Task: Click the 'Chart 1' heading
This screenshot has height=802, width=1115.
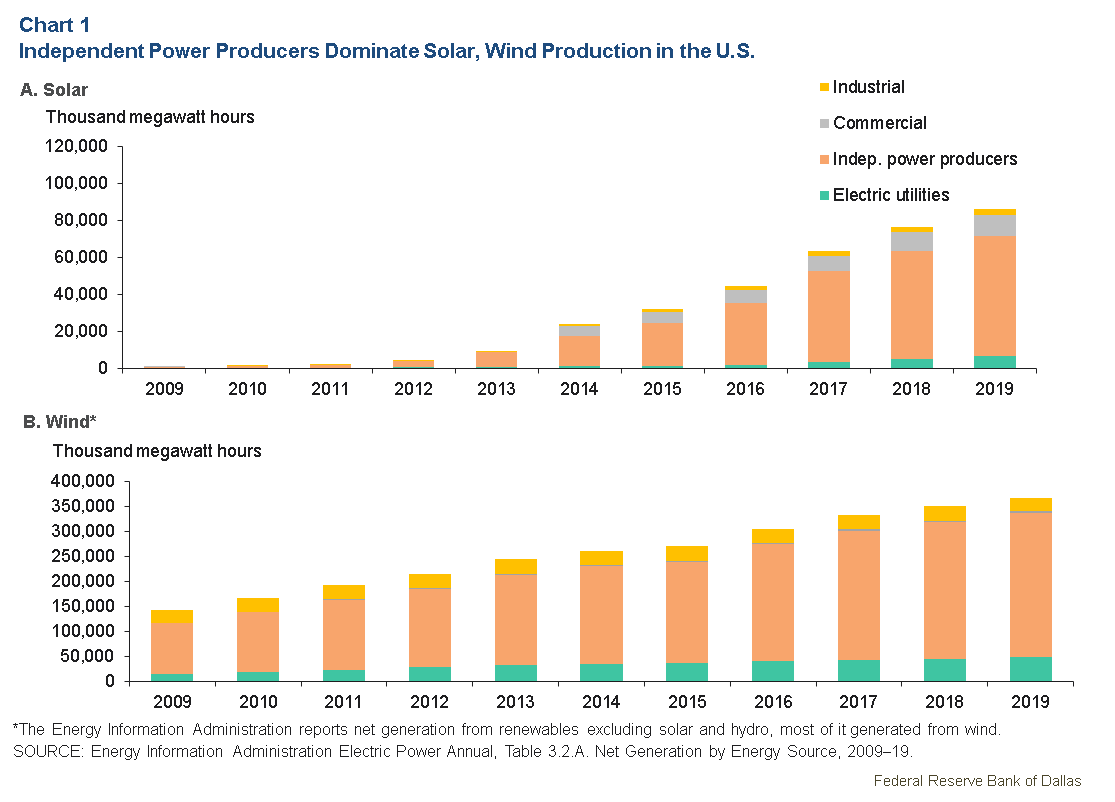Action: click(x=55, y=25)
